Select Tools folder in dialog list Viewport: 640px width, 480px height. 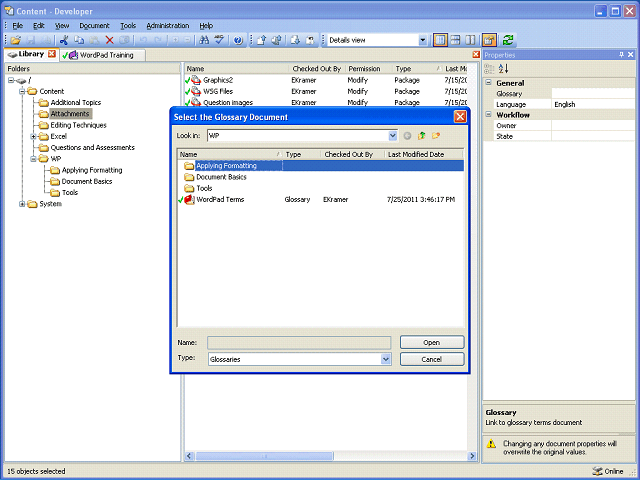point(204,188)
